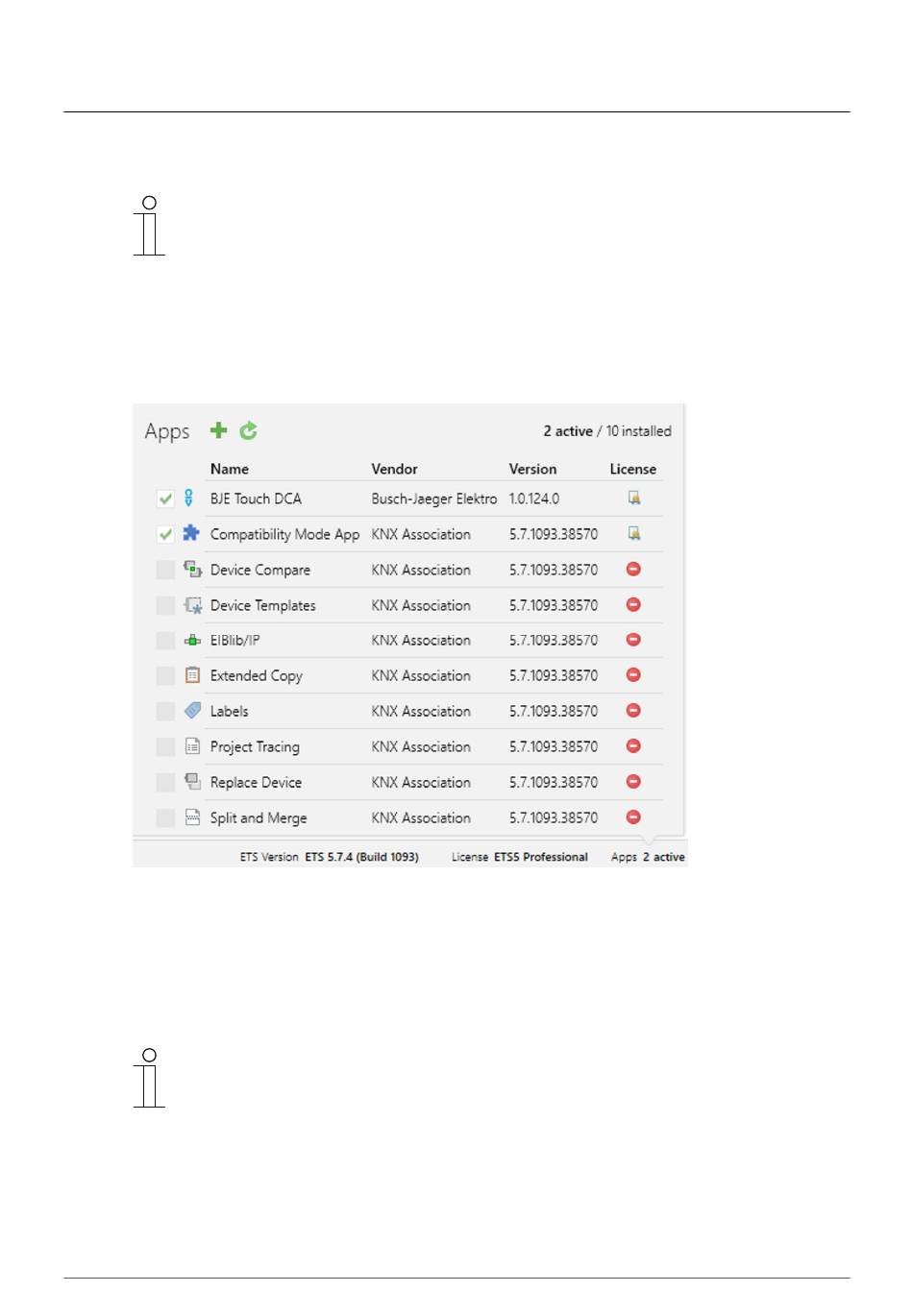The image size is (913, 1316).
Task: Click the Compatibility Mode App puzzle icon
Action: (x=191, y=533)
